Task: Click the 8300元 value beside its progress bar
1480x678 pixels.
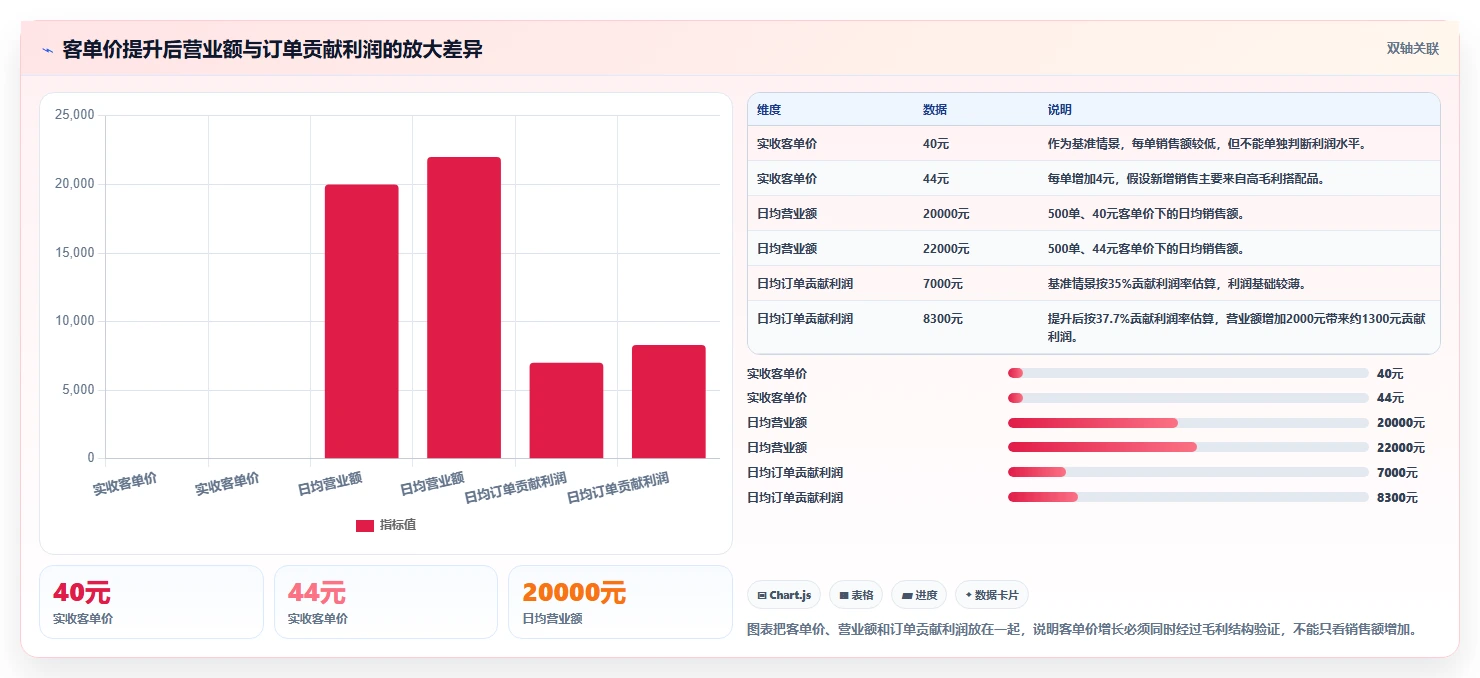Action: 1397,498
